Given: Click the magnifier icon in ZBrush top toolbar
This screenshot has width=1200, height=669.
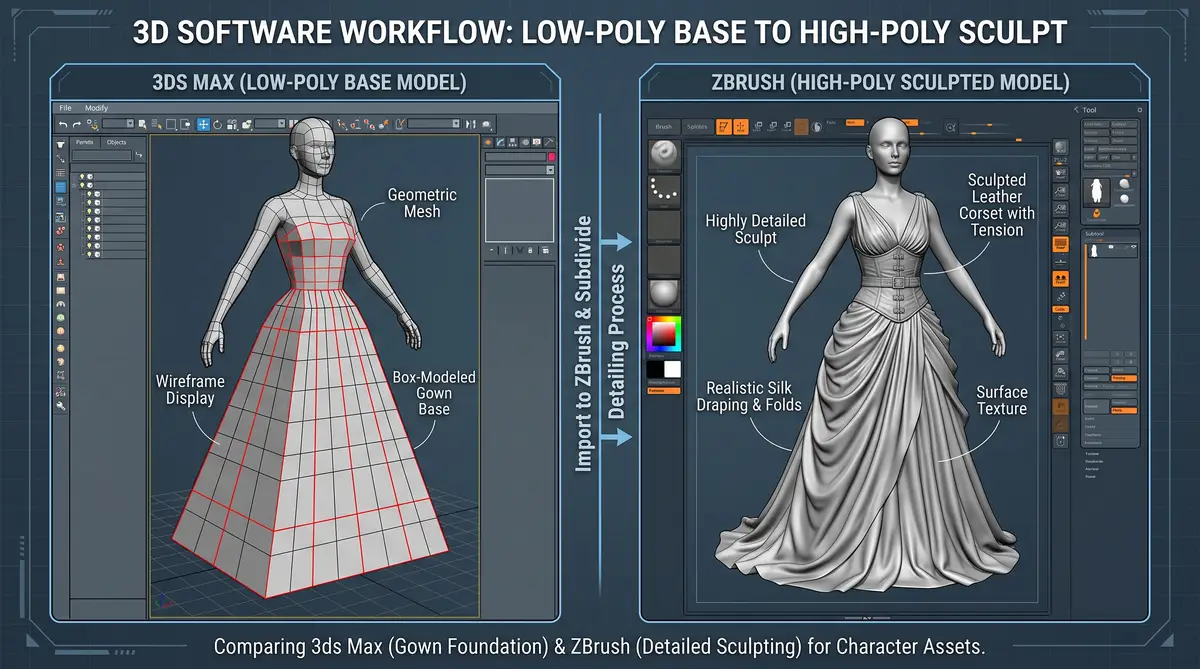Looking at the screenshot, I should tap(951, 127).
